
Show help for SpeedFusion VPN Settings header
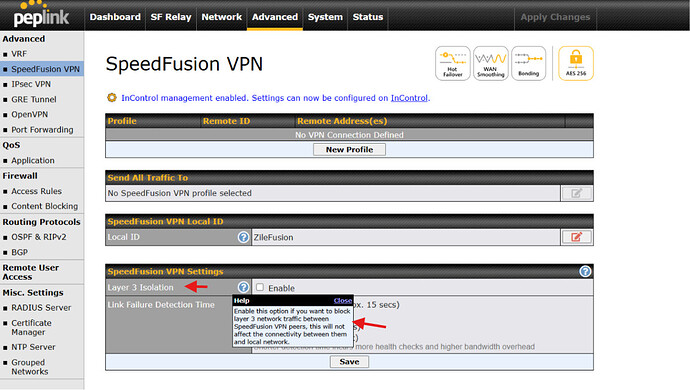pos(585,271)
